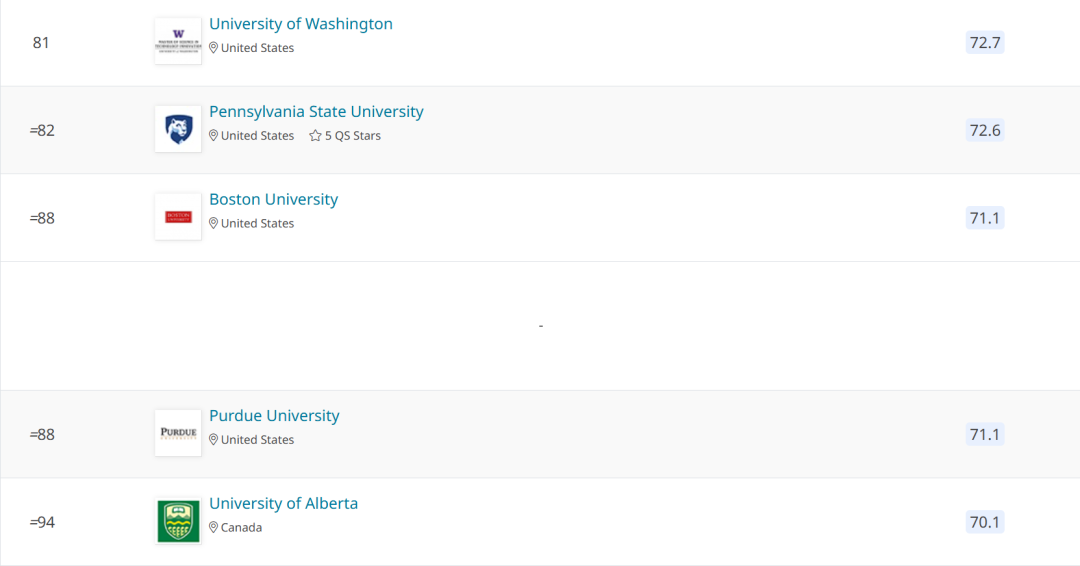The image size is (1080, 566).
Task: Click the Boston University red logo
Action: coord(178,217)
